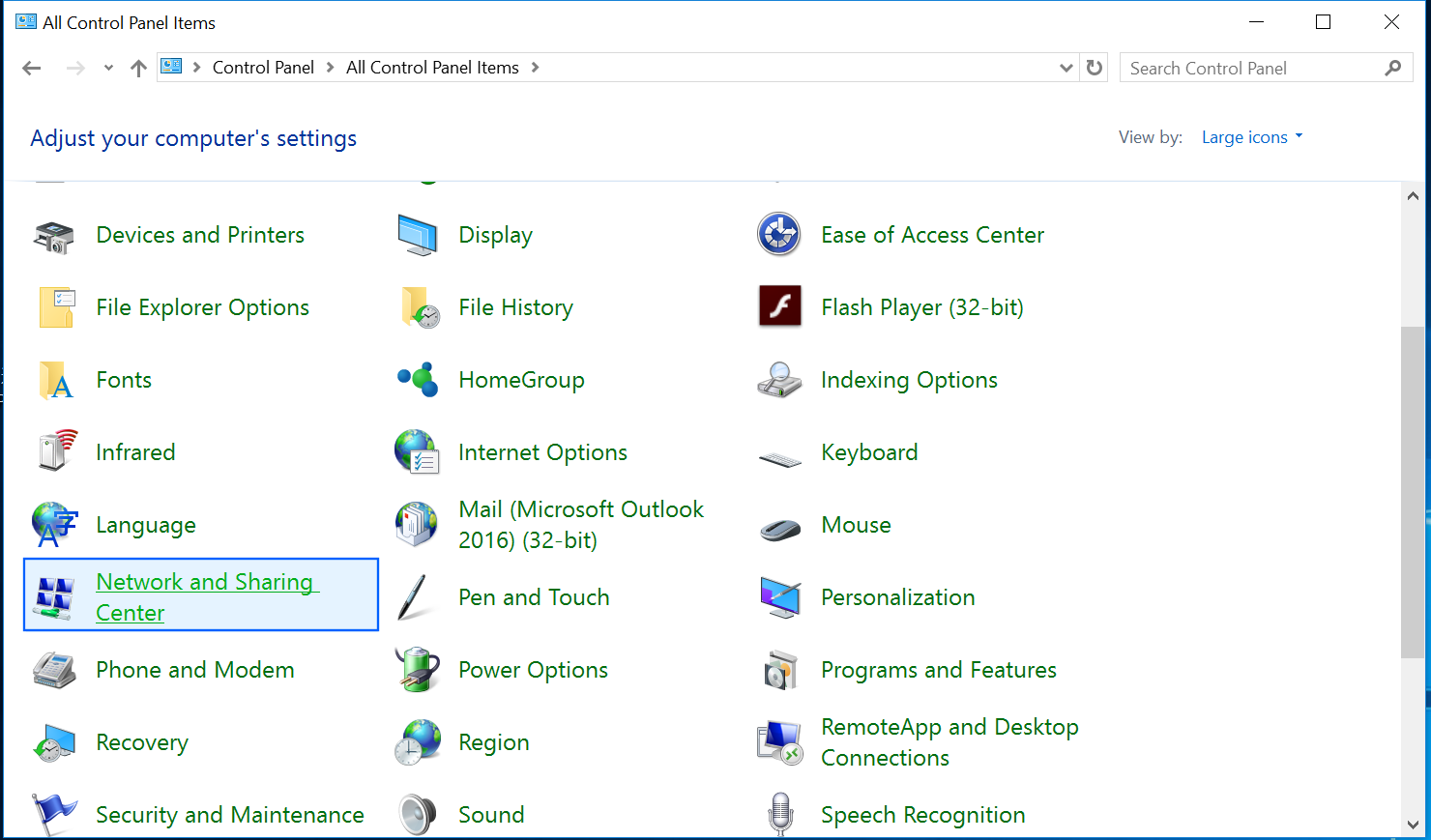1431x840 pixels.
Task: Go back with the back arrow
Action: click(32, 68)
